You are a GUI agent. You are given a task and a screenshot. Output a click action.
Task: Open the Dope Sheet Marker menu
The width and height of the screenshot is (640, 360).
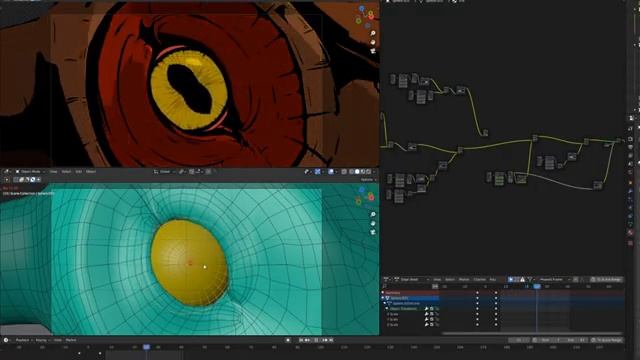coord(464,280)
